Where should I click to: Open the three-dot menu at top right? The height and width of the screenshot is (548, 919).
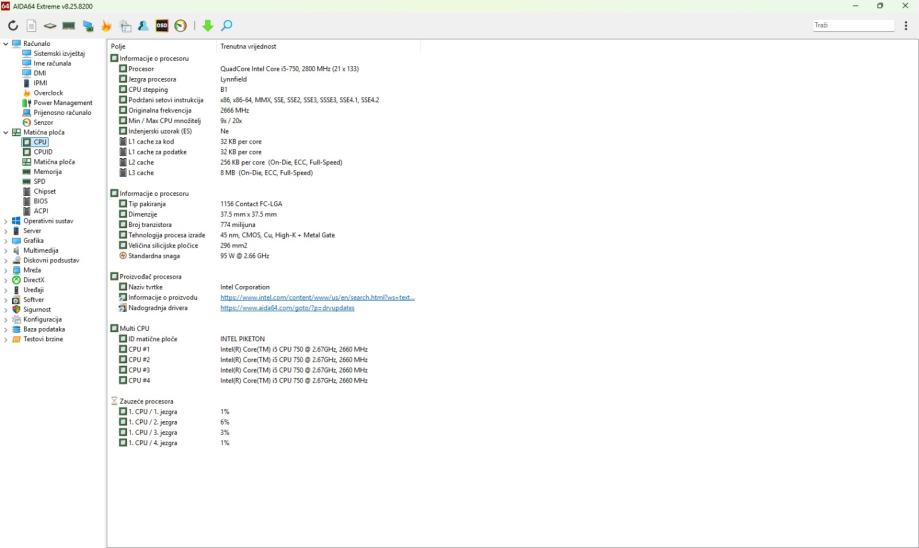point(906,25)
